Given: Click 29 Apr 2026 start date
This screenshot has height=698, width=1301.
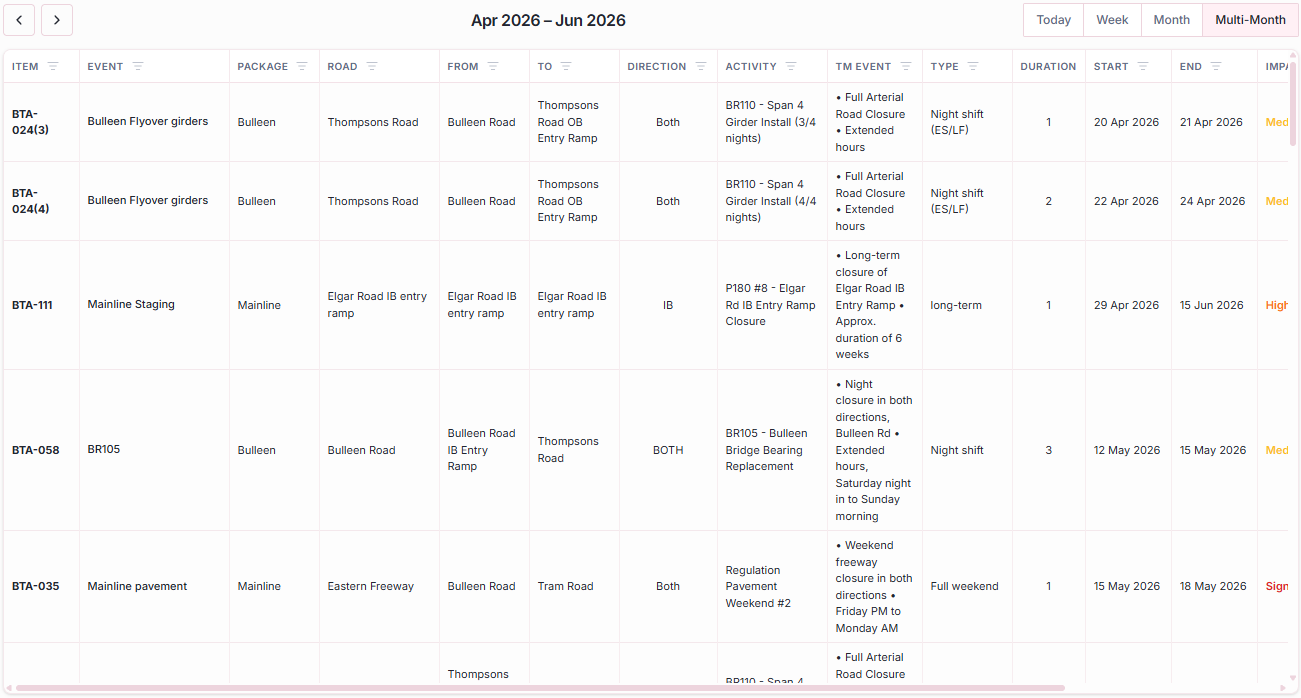Looking at the screenshot, I should click(1126, 305).
